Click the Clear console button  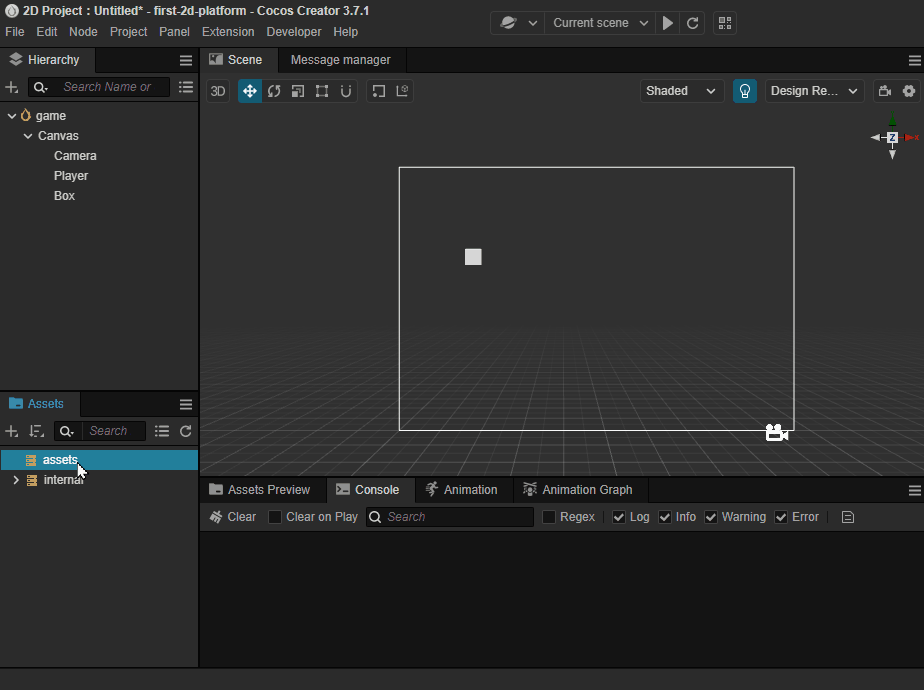[x=233, y=517]
